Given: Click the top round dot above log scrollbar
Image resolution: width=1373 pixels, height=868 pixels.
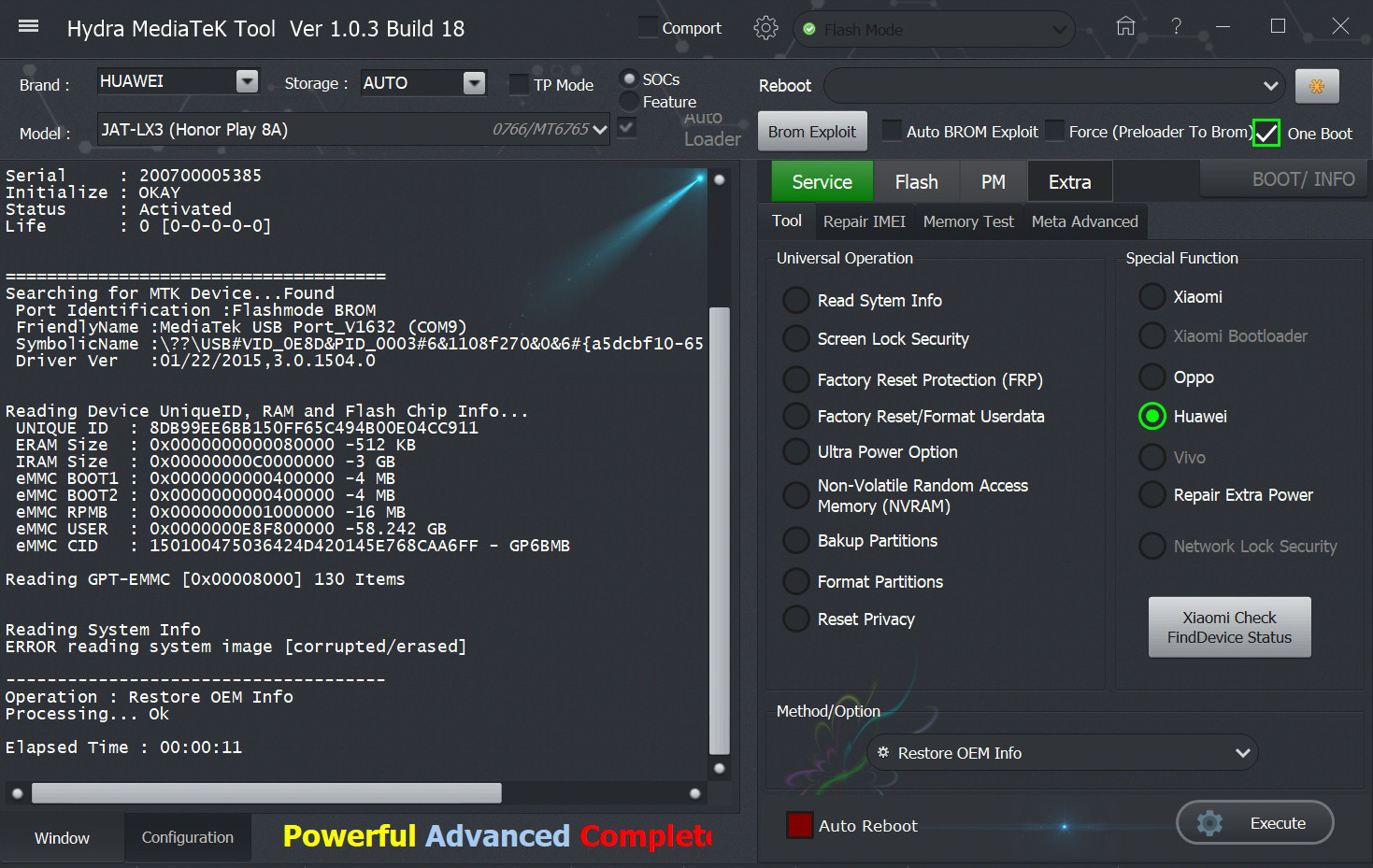Looking at the screenshot, I should [x=720, y=180].
